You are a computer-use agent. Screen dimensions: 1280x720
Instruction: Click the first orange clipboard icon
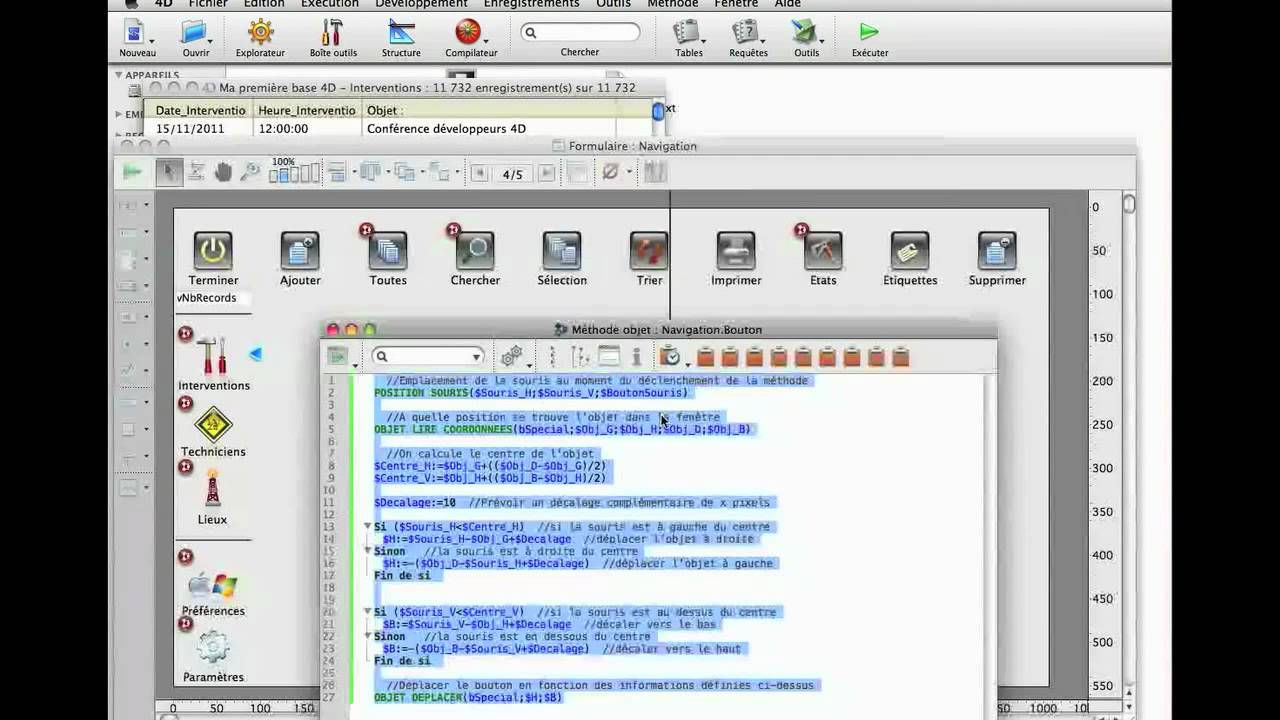point(705,357)
